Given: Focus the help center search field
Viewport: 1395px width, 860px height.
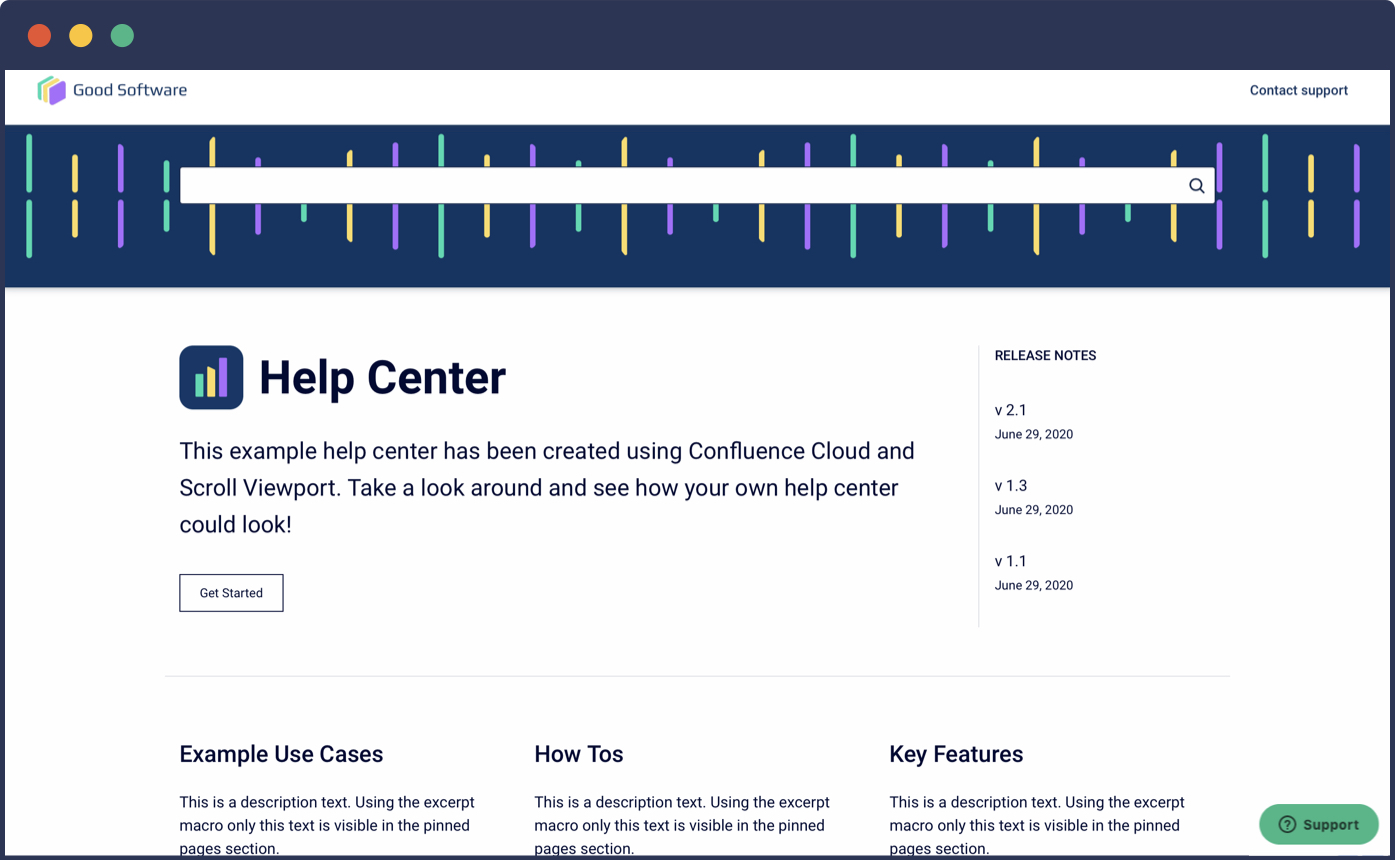Looking at the screenshot, I should point(697,186).
